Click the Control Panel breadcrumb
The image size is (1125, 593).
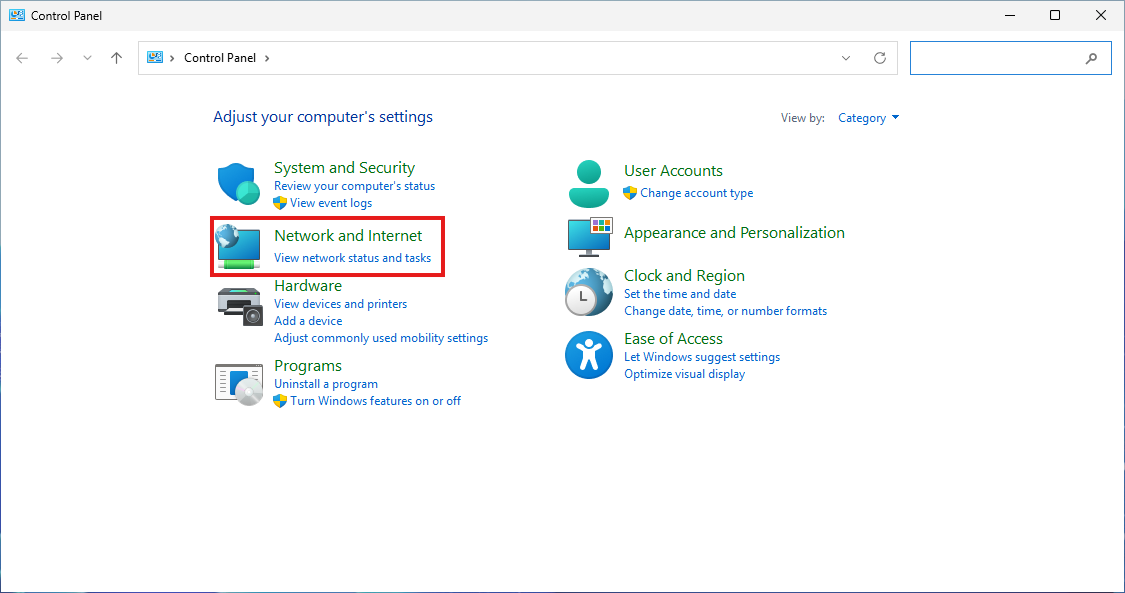pos(220,58)
